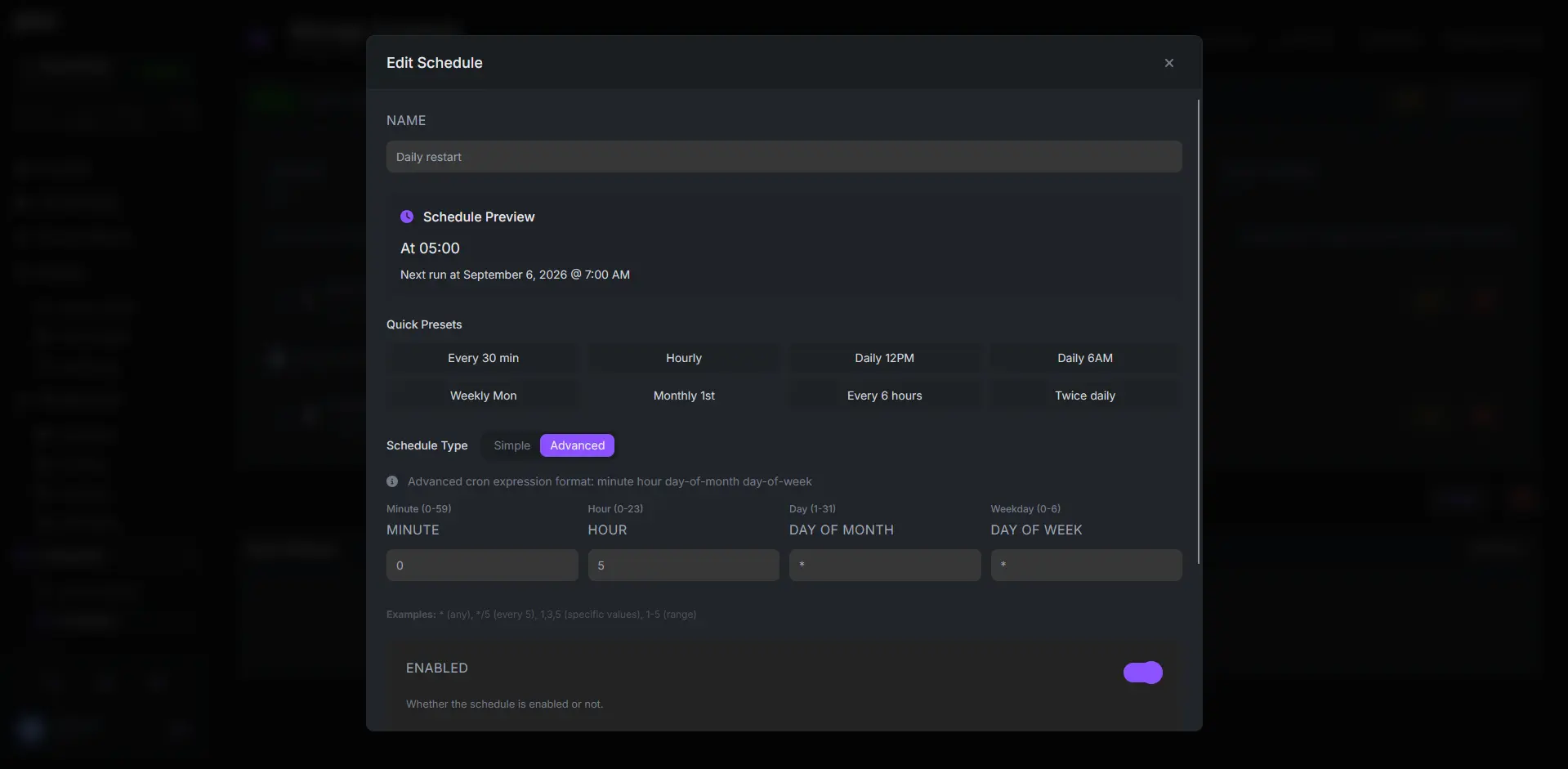Click the cron format info icon

[x=392, y=481]
